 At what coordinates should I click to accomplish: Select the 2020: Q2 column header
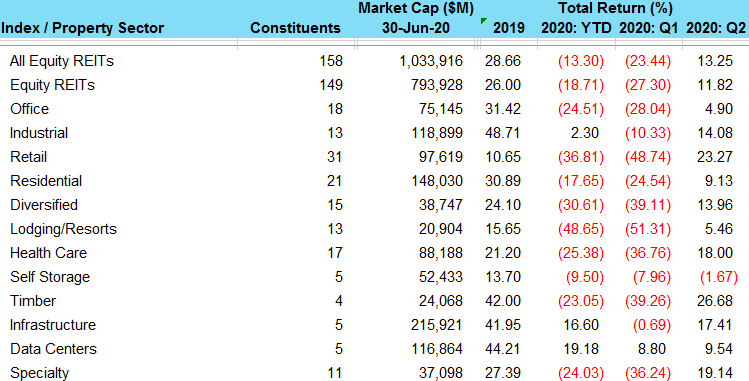coord(716,28)
